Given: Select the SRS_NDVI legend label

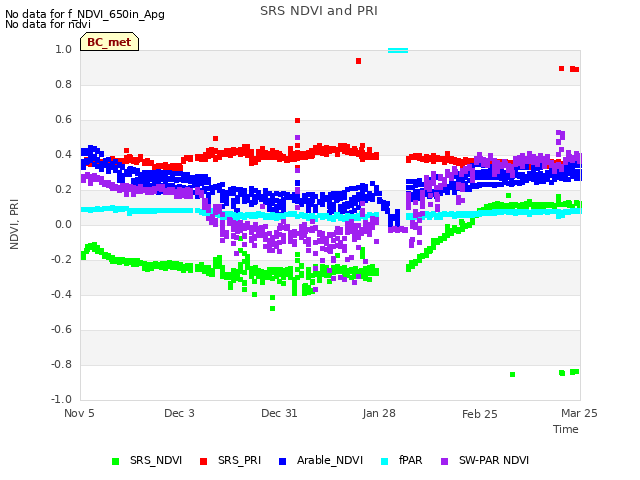Looking at the screenshot, I should (x=156, y=460).
